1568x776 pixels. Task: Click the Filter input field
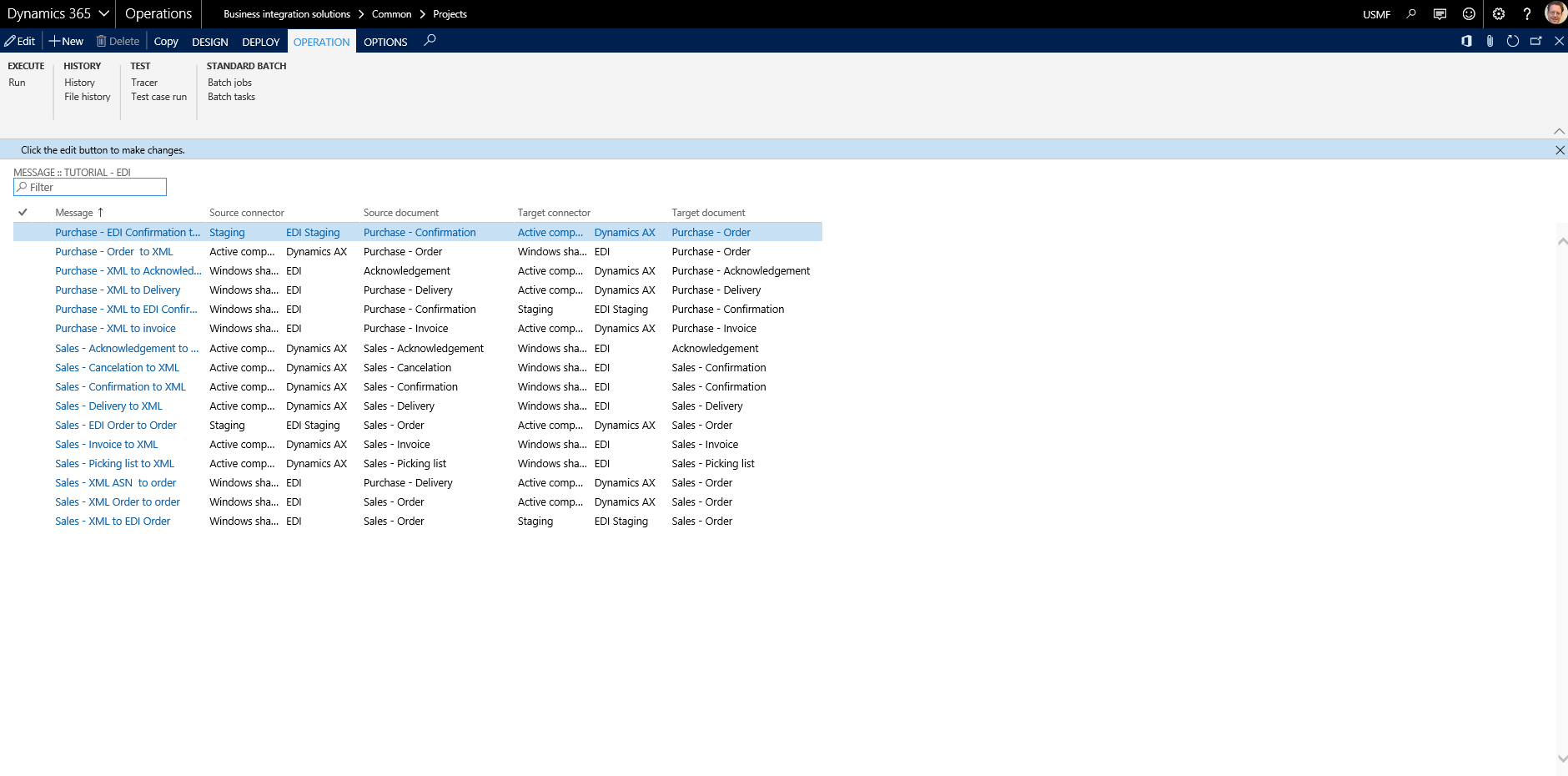pyautogui.click(x=90, y=187)
